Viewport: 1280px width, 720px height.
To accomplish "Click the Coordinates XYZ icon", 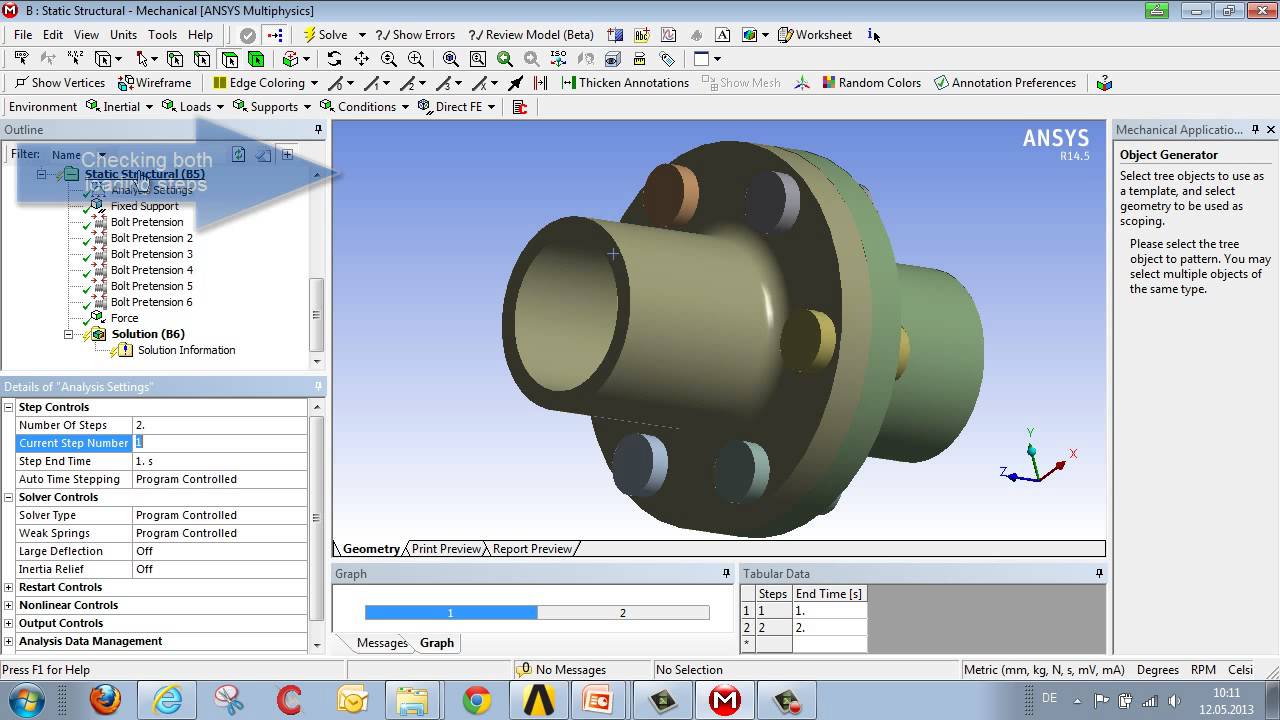I will coord(75,59).
